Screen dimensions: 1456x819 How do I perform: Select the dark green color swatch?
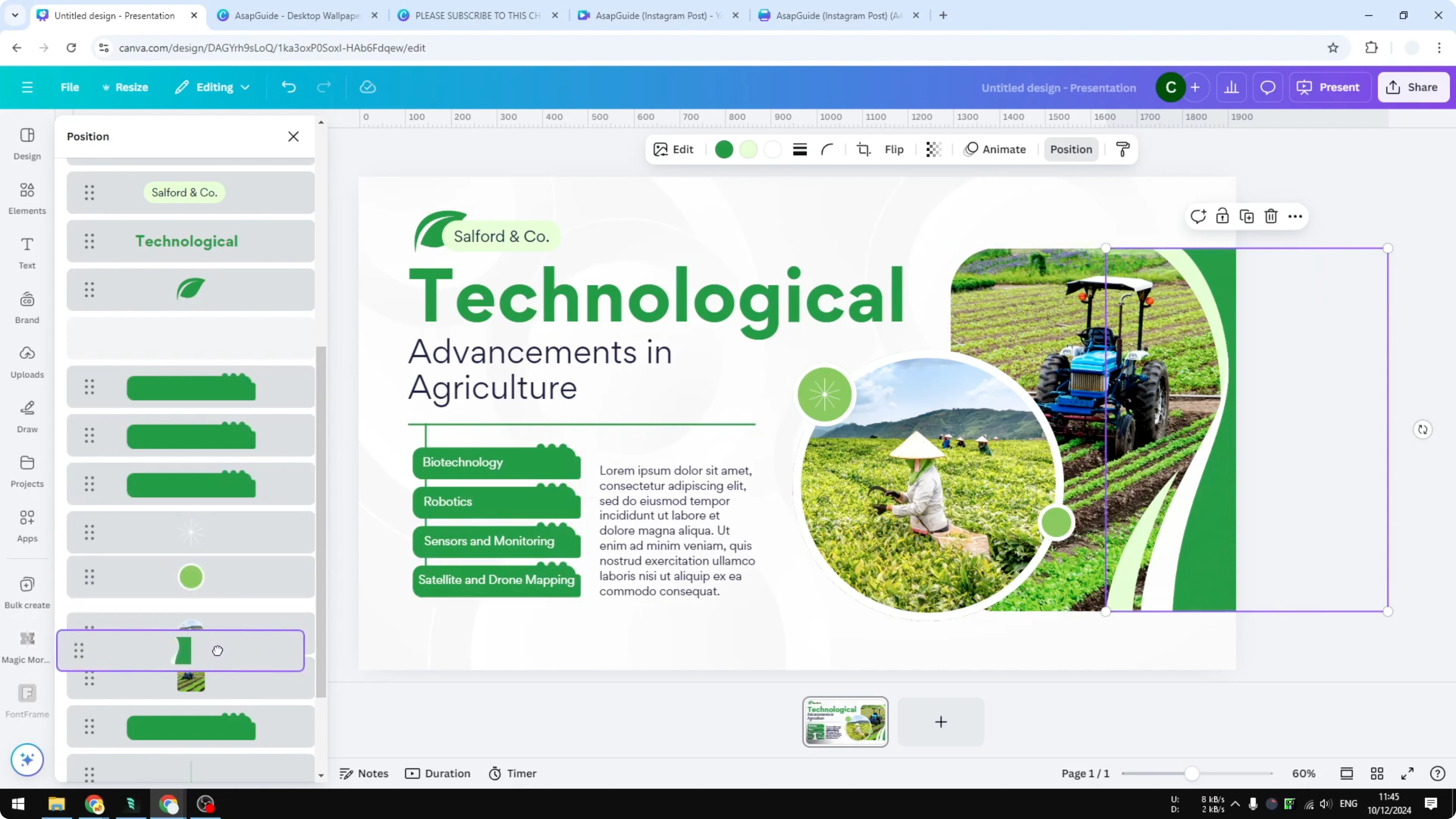click(x=724, y=149)
